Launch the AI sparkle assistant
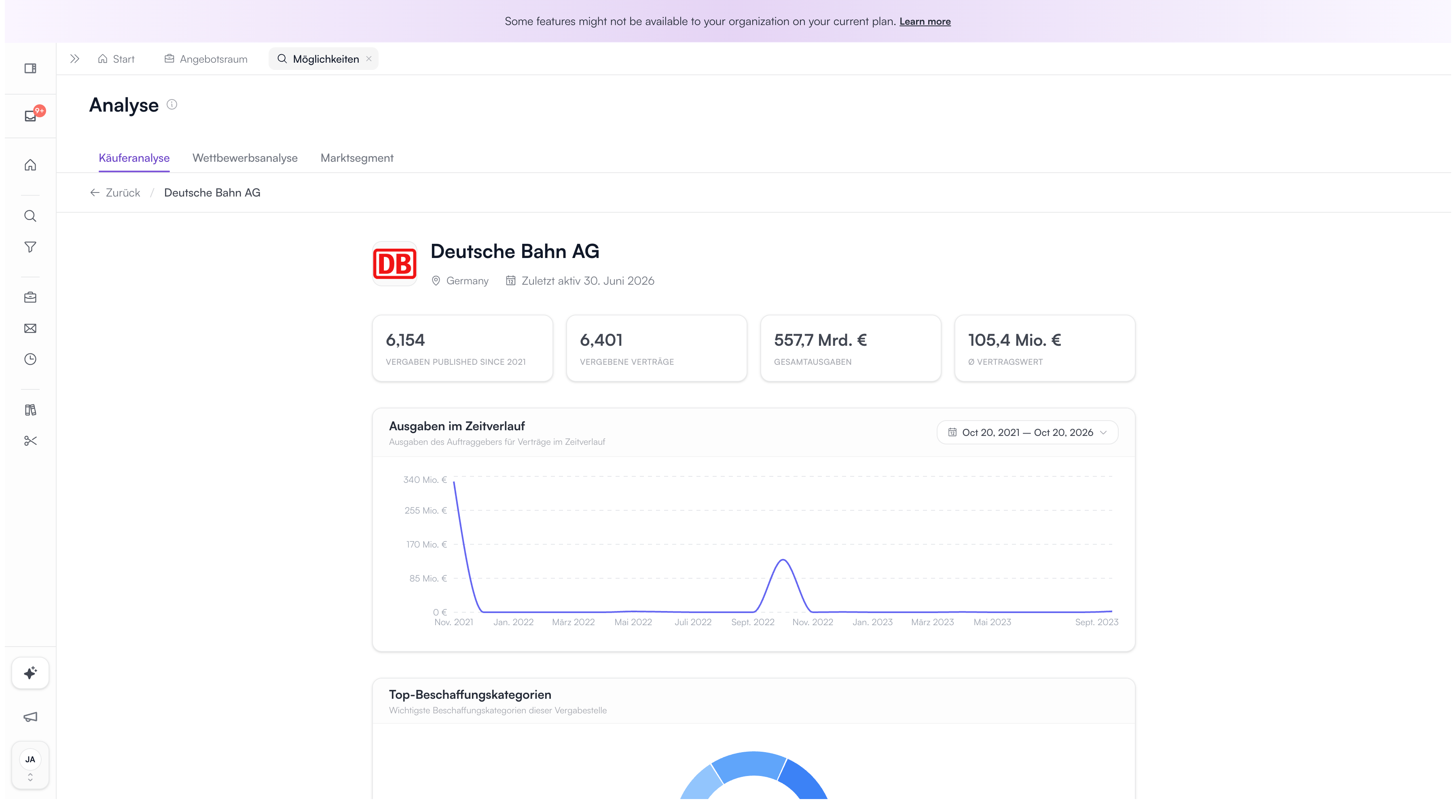The image size is (1456, 812). point(30,673)
